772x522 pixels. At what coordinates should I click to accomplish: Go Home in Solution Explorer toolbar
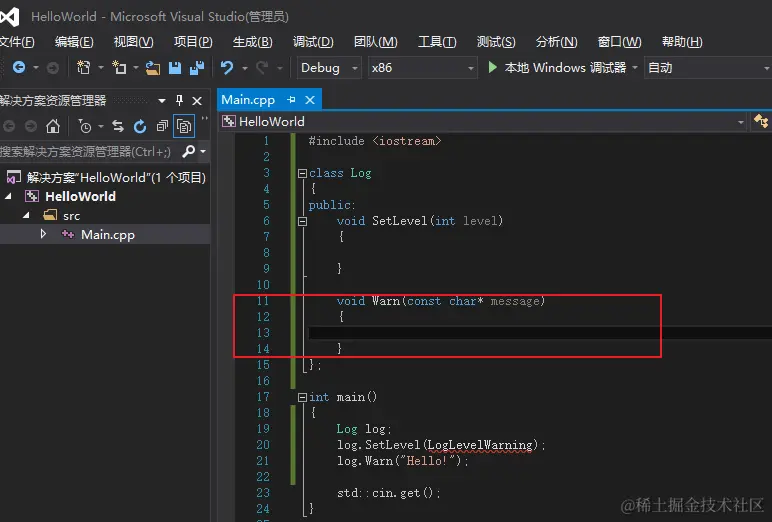click(53, 127)
